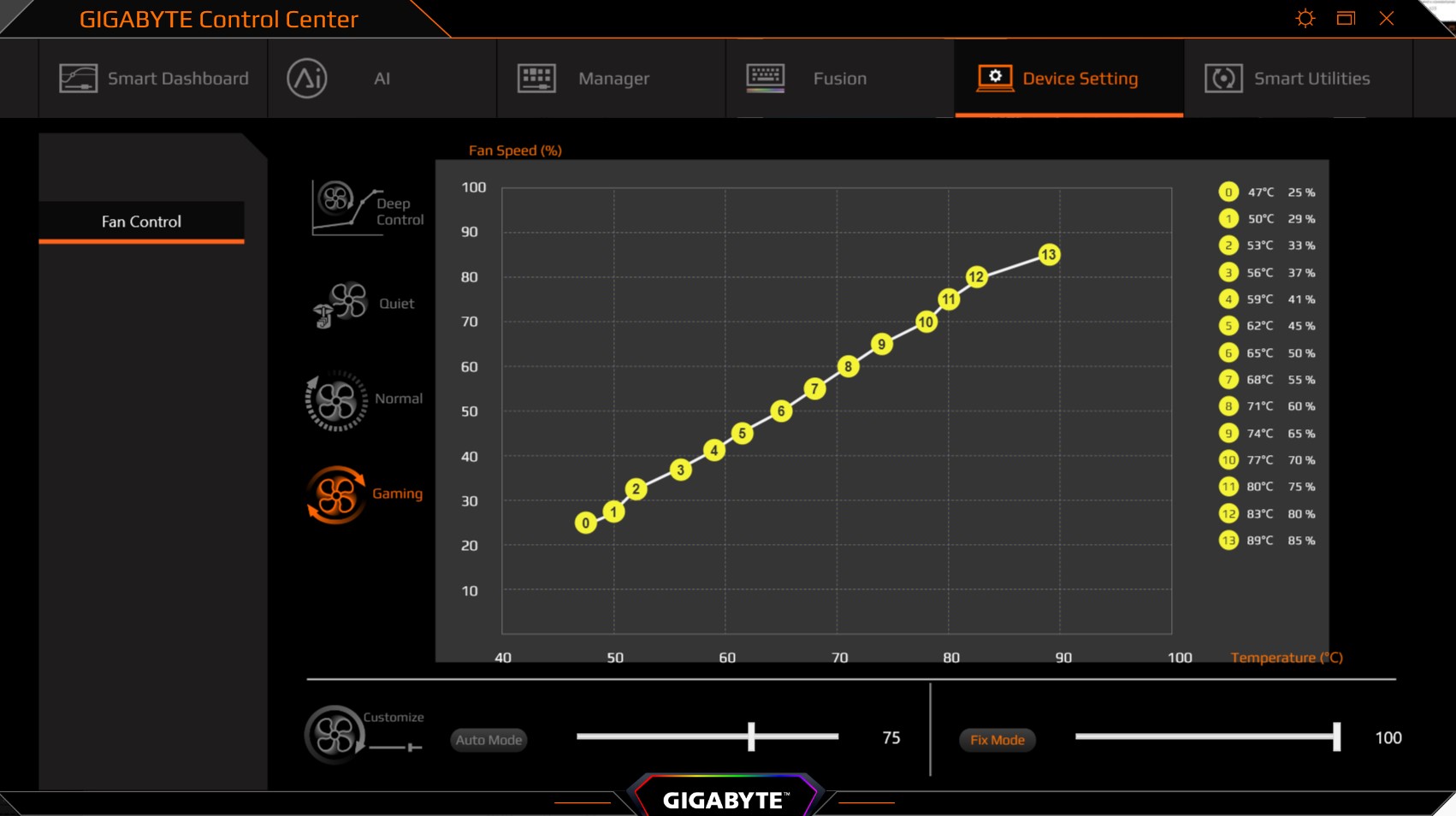Click legend entry 13 at 89°C
This screenshot has height=816, width=1456.
(1267, 541)
